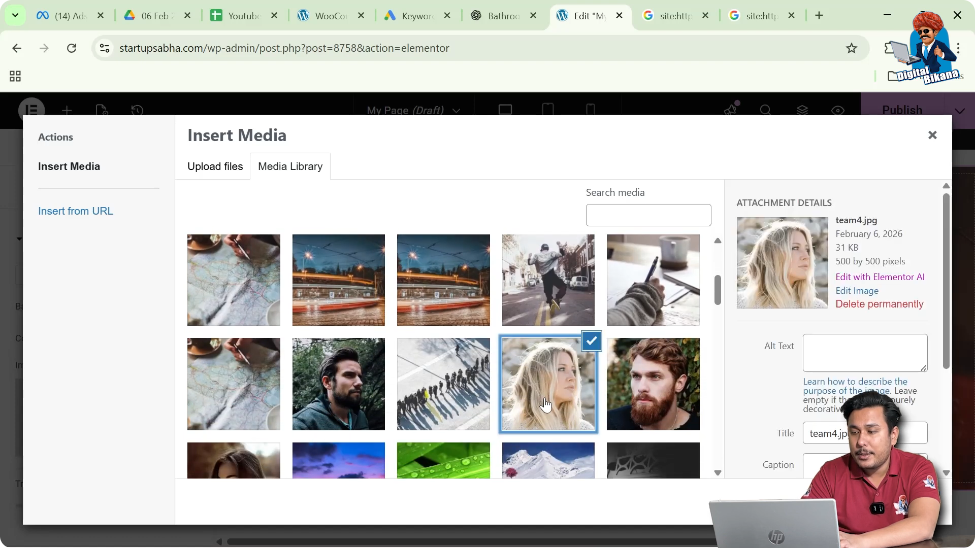Open Elementor document settings page icon
Viewport: 975px width, 548px height.
(101, 110)
